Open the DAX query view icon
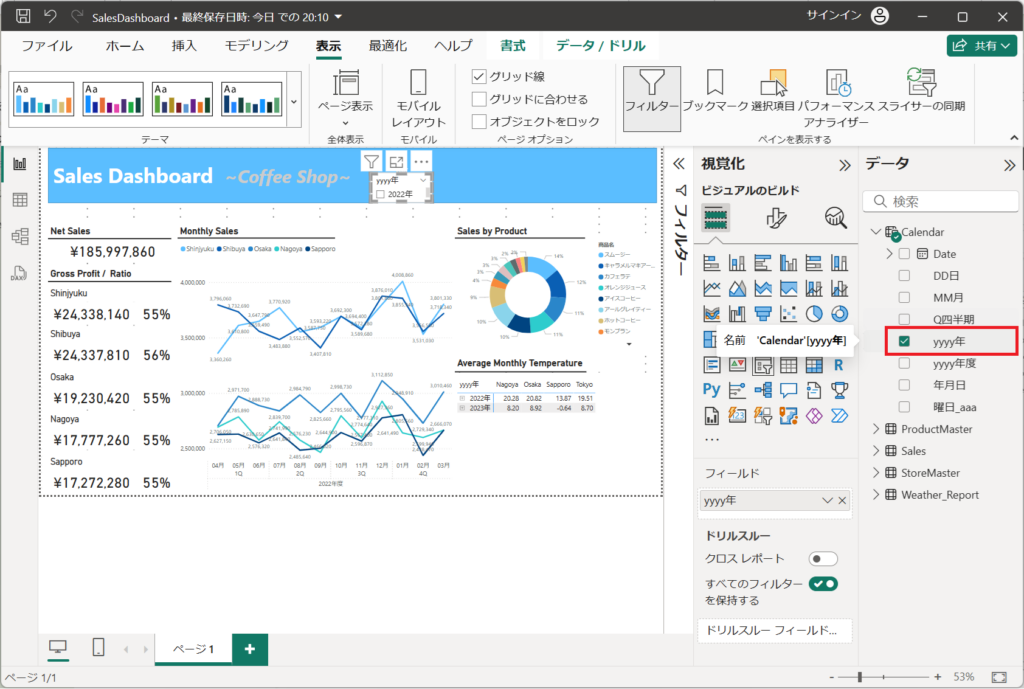This screenshot has width=1024, height=689. (19, 272)
